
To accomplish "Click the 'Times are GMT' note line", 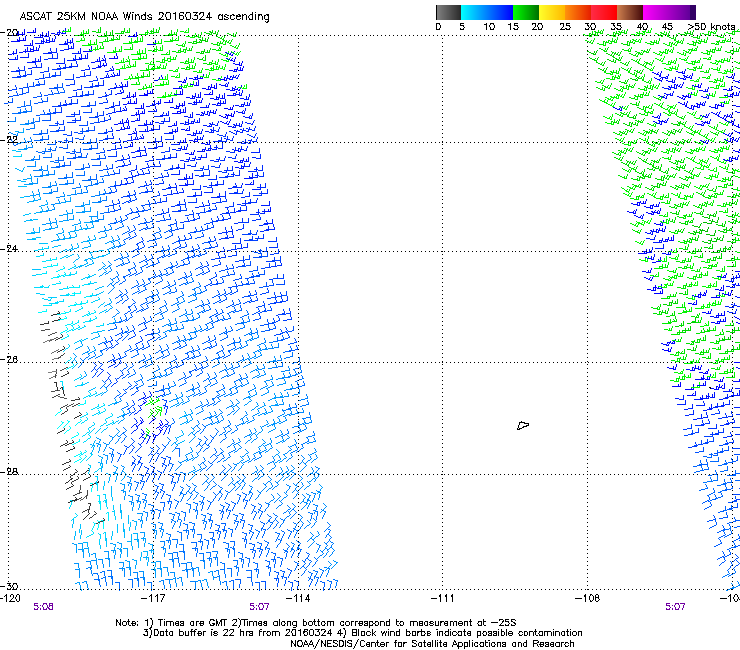I will coord(316,623).
